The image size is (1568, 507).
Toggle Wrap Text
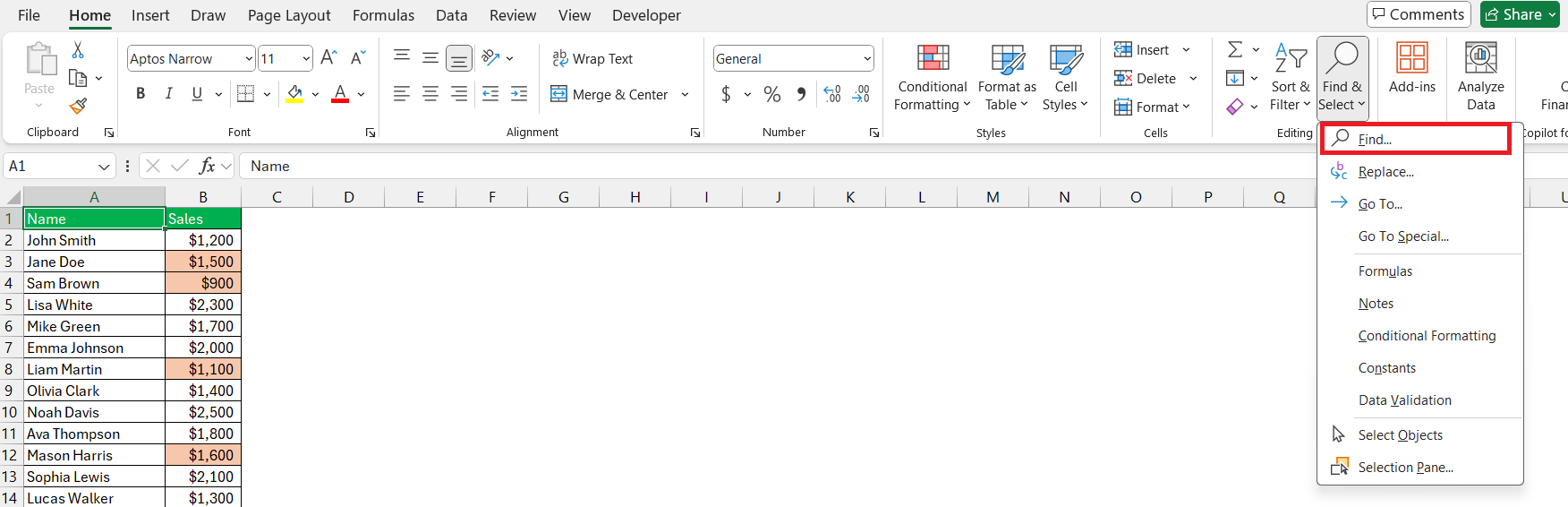[592, 58]
